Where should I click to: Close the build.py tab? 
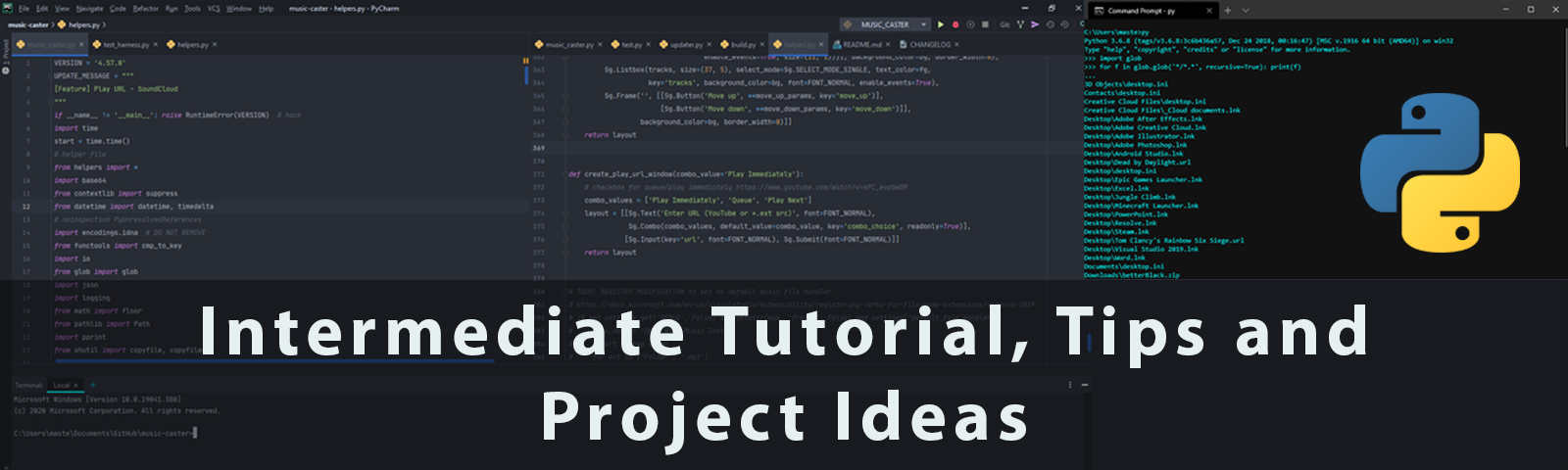763,44
